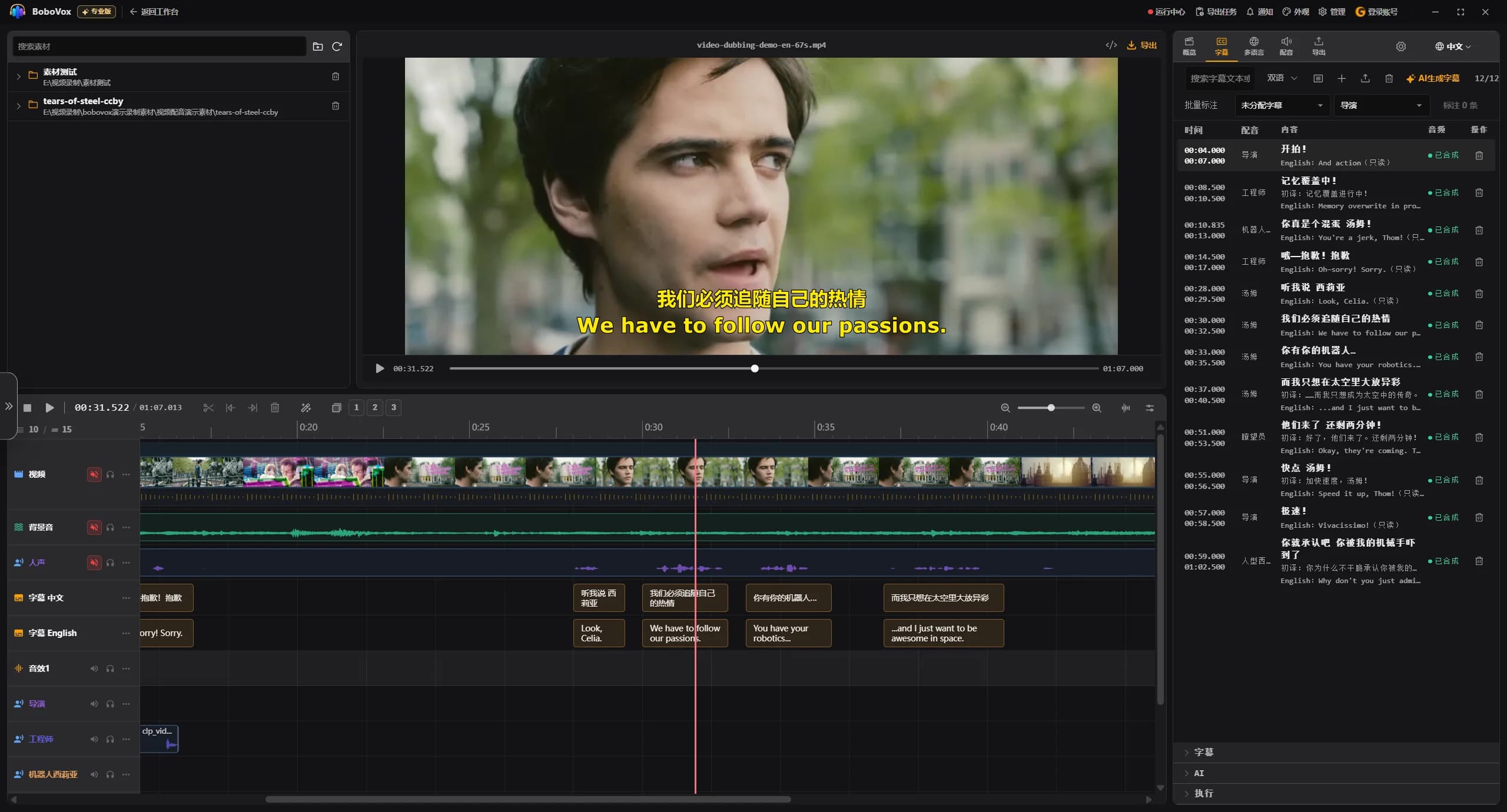Image resolution: width=1507 pixels, height=812 pixels.
Task: Click the trim-to-end icon in timeline toolbar
Action: (253, 408)
